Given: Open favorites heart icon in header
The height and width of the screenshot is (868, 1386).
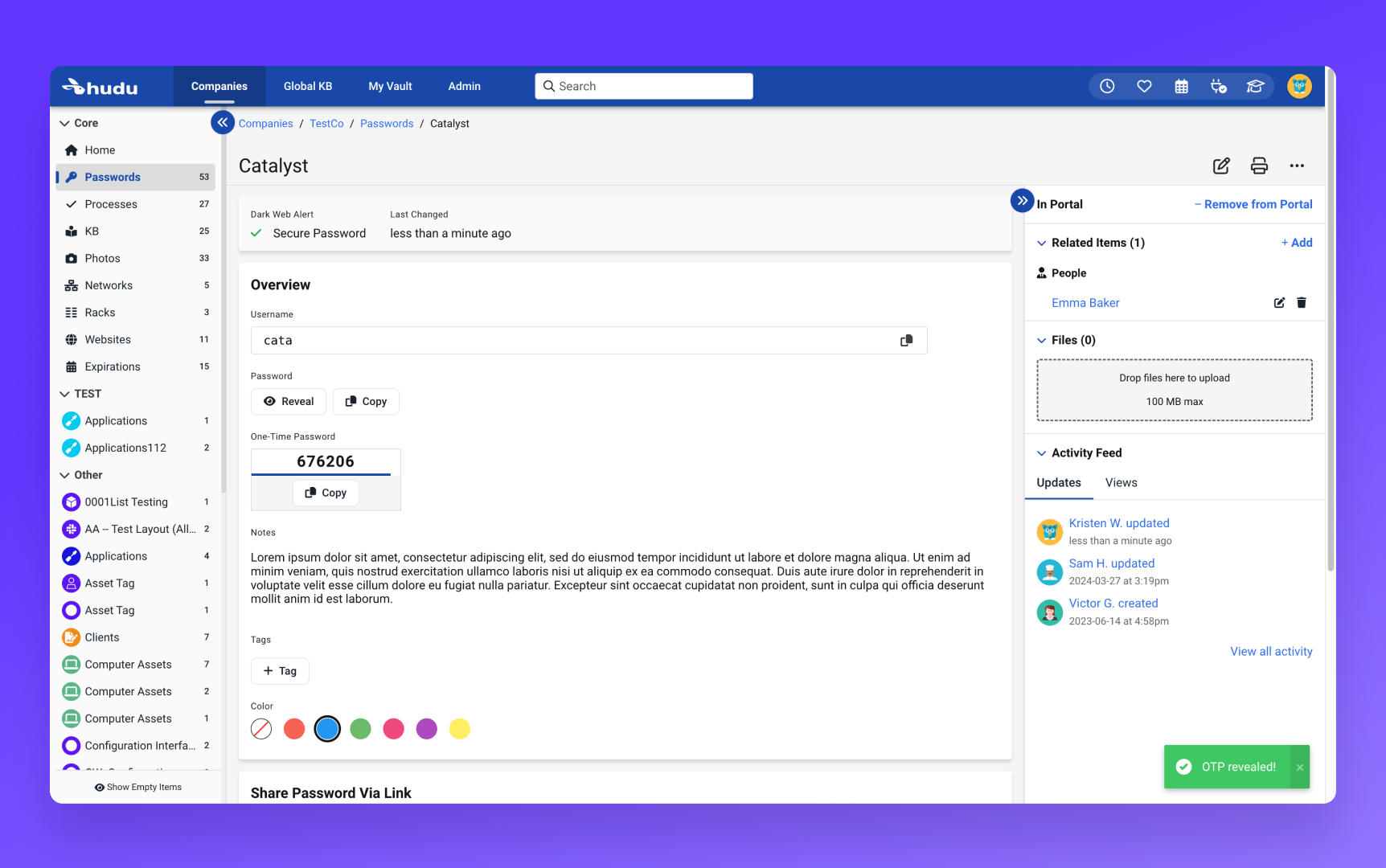Looking at the screenshot, I should (1144, 86).
